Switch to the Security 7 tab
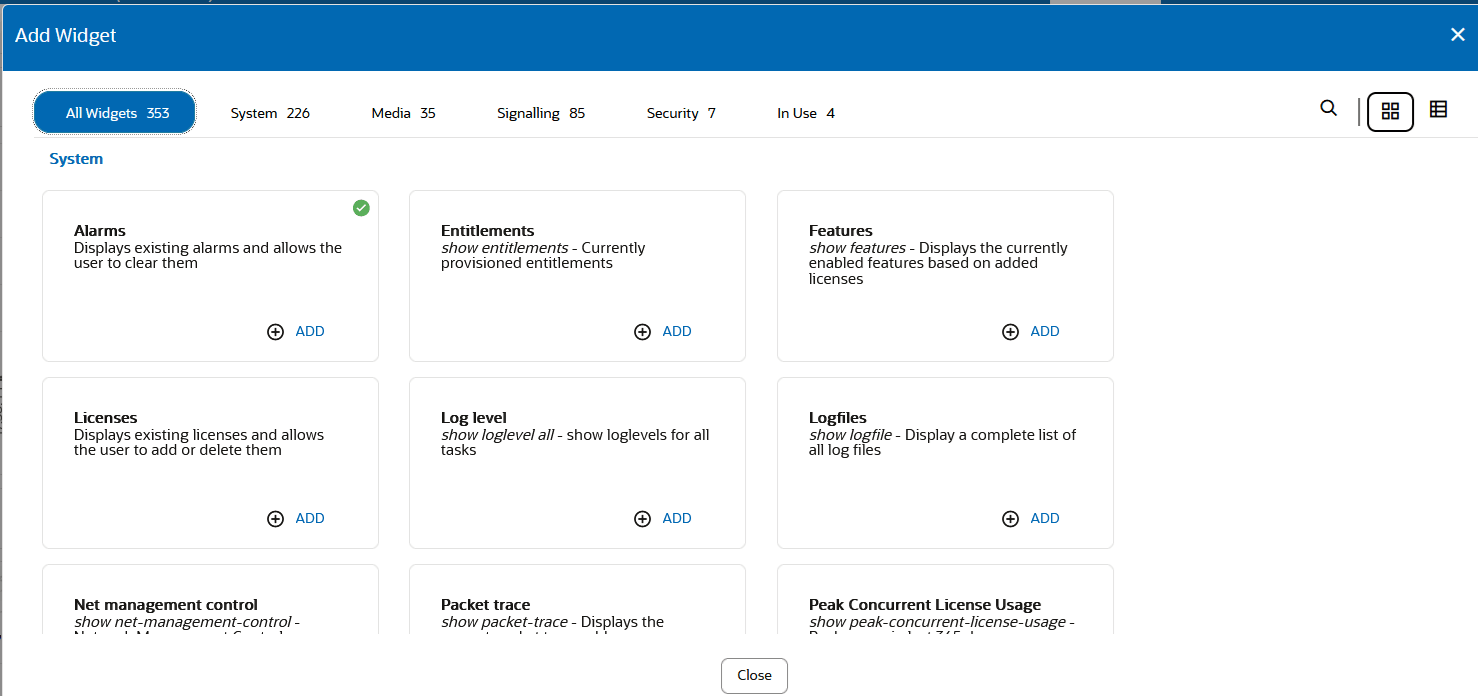Viewport: 1478px width, 696px height. [x=681, y=113]
